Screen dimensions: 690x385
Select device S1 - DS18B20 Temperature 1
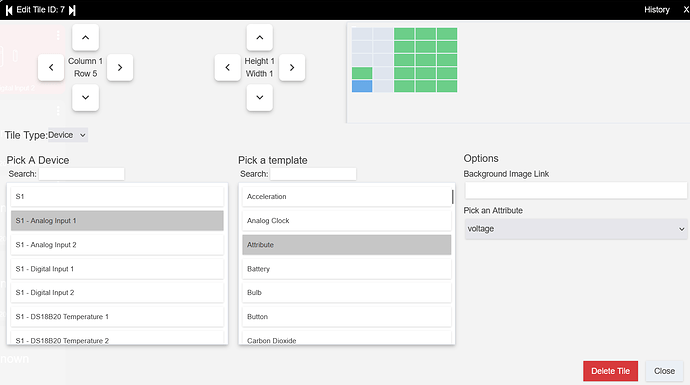[x=117, y=317]
